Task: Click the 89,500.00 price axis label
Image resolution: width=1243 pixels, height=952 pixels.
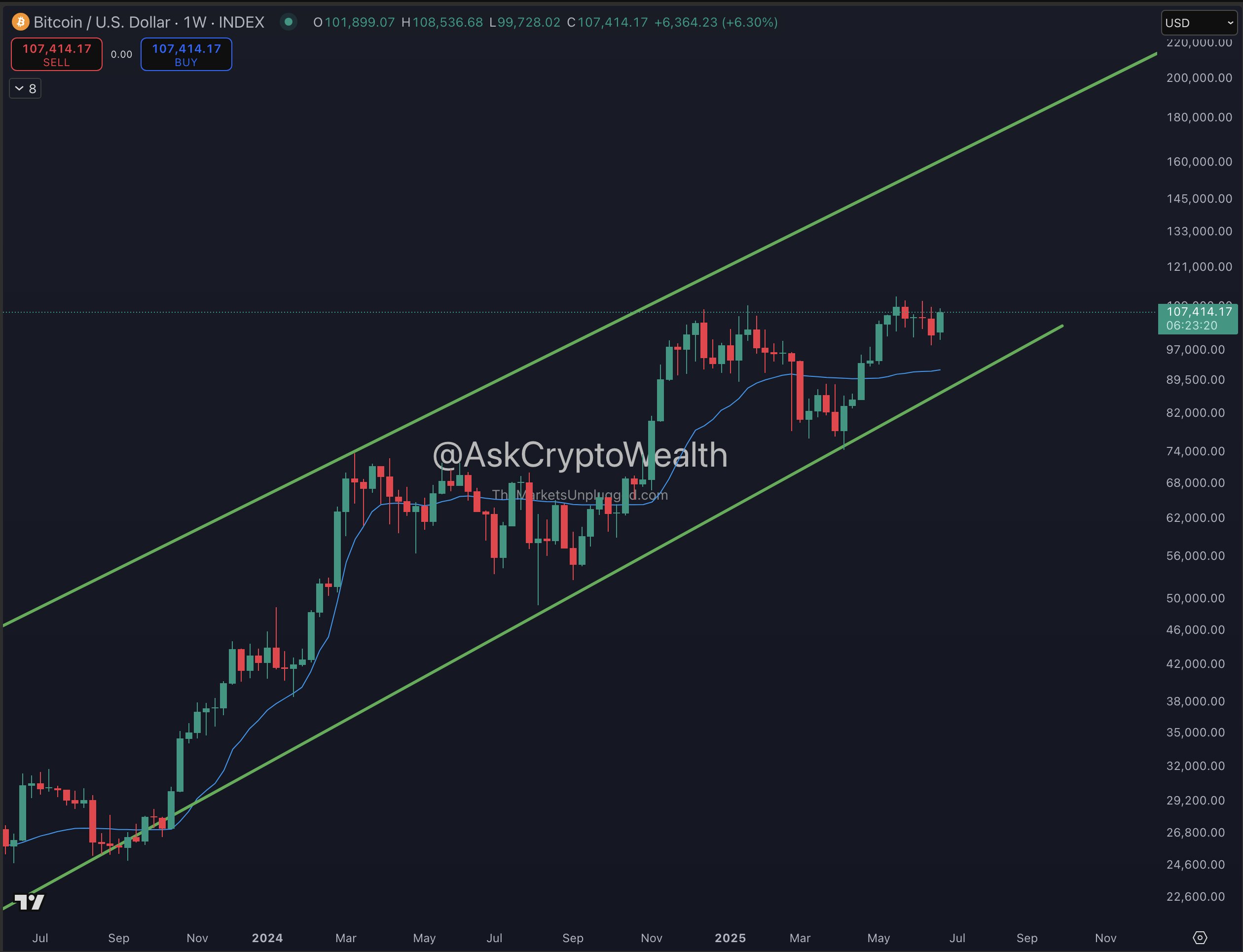Action: click(1196, 380)
